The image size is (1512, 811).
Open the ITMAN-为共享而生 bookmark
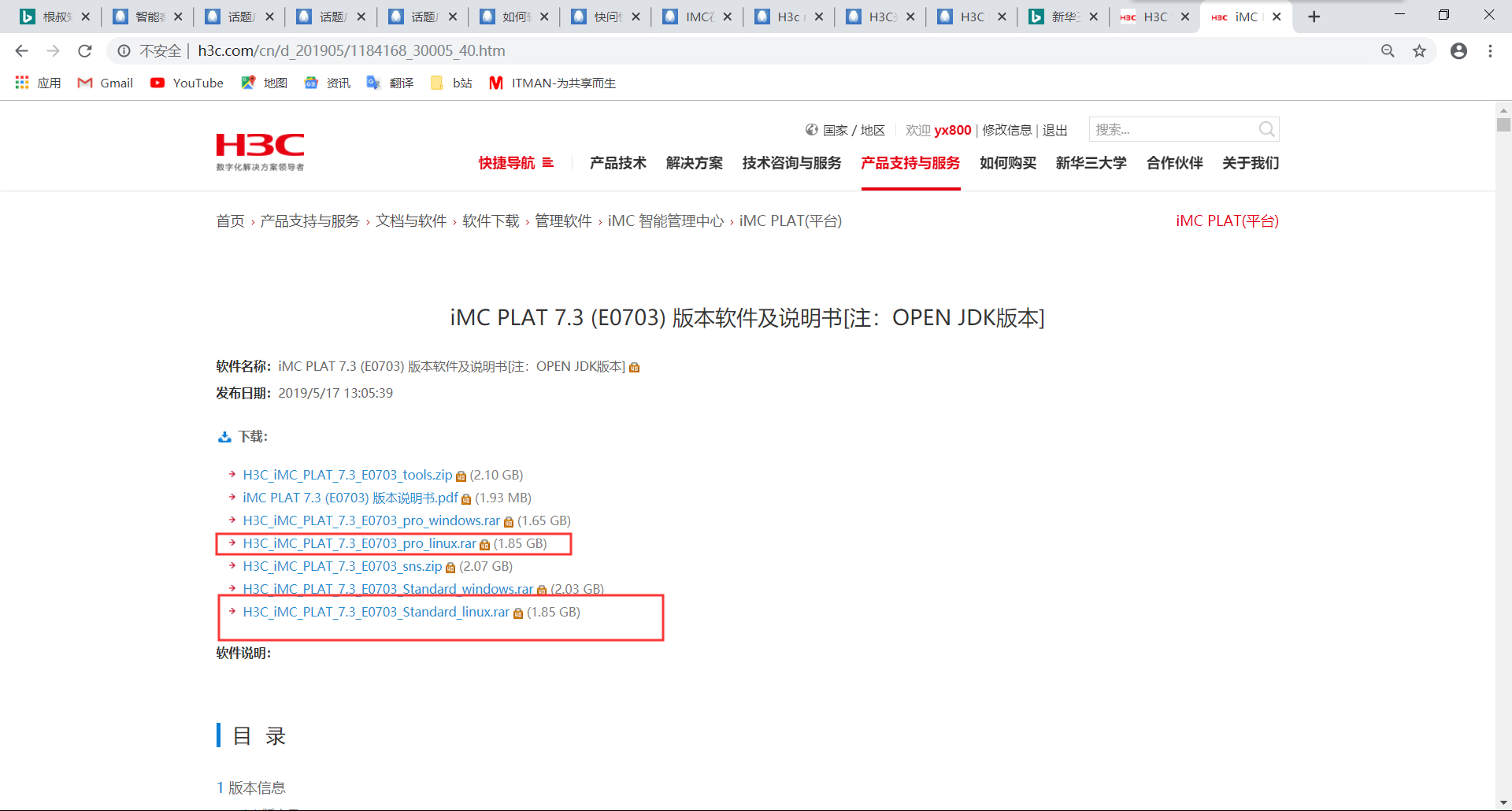point(552,83)
